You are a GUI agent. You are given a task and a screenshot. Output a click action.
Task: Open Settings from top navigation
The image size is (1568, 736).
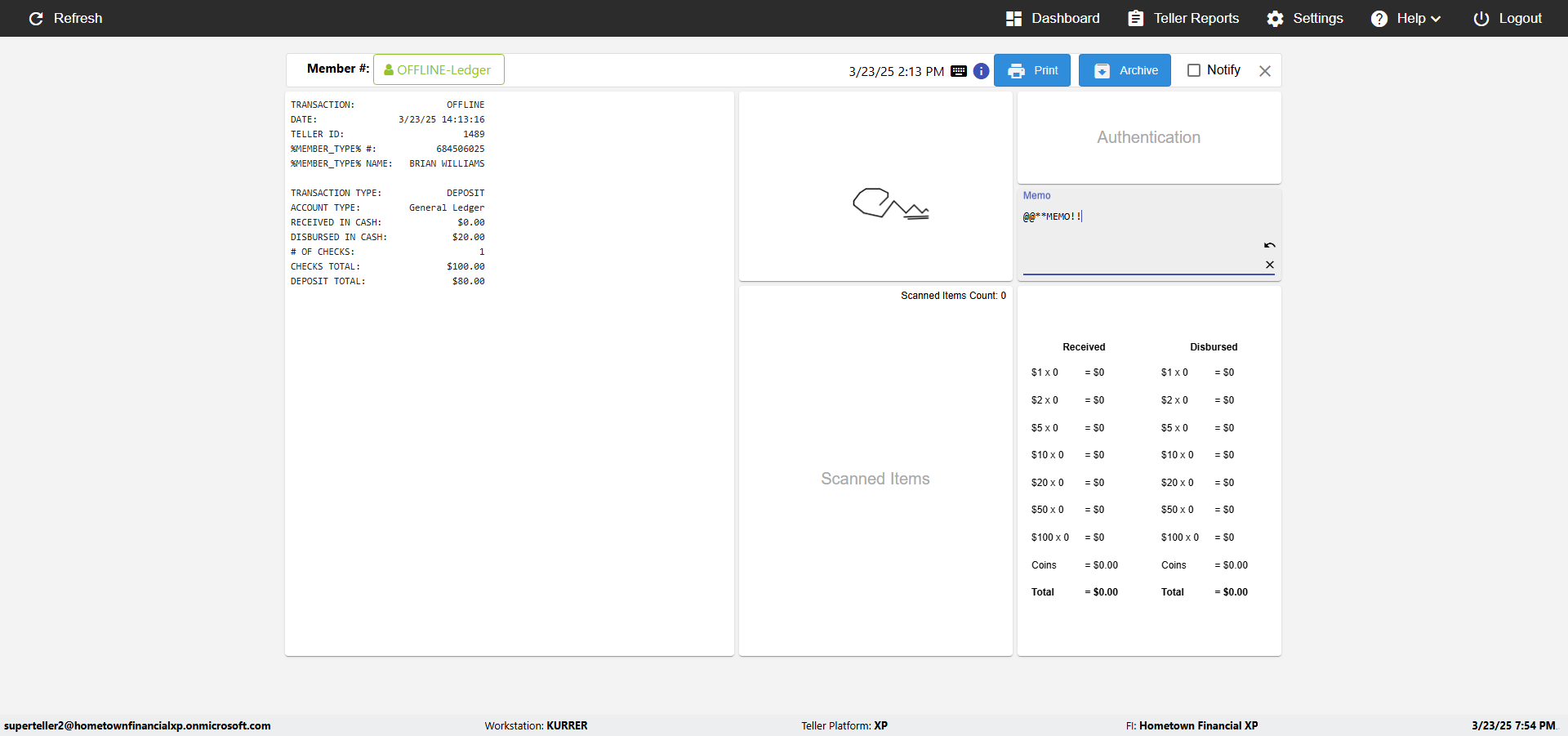point(1305,18)
